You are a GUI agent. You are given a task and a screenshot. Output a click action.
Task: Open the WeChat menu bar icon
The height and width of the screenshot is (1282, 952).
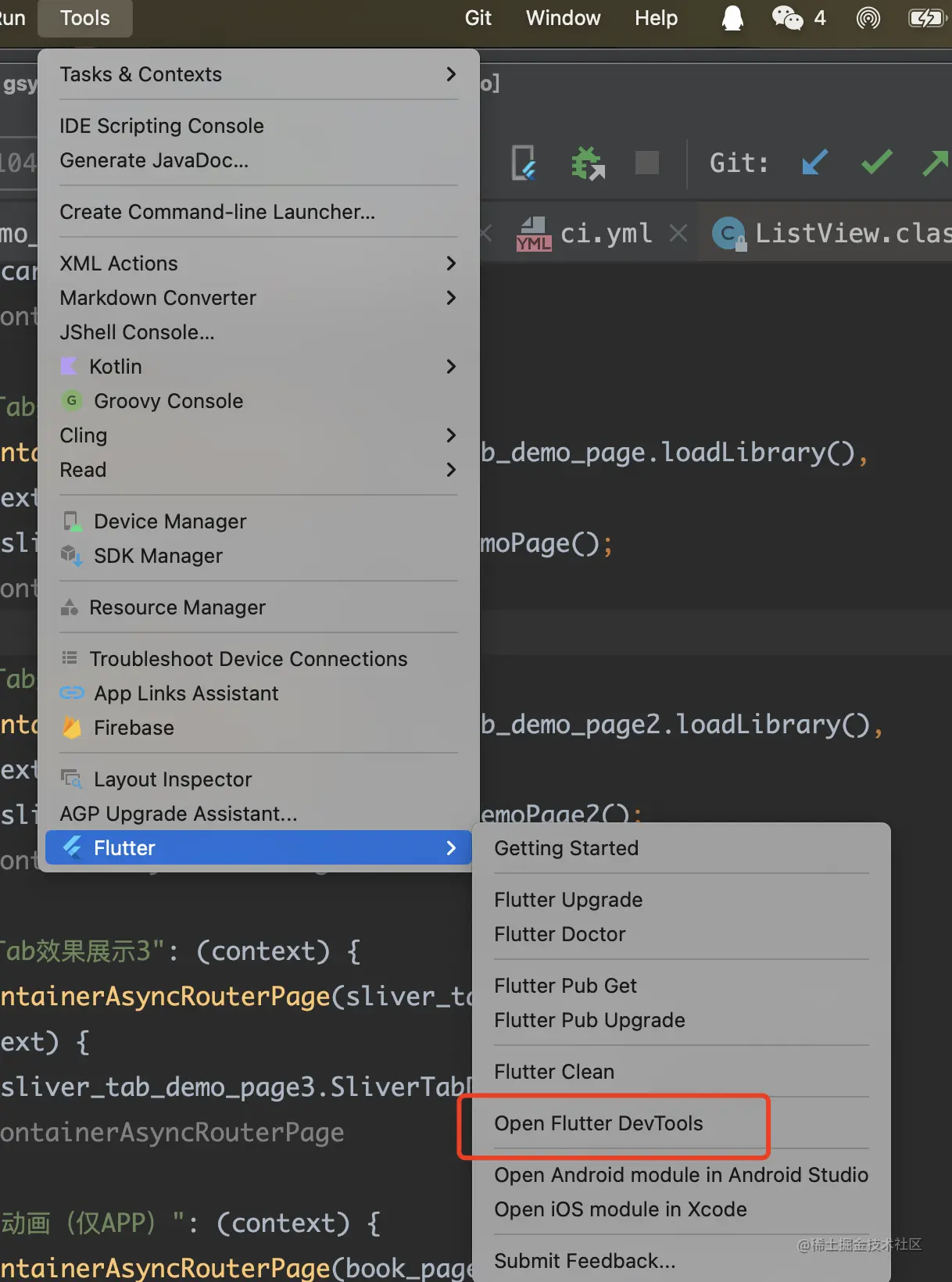coord(787,17)
